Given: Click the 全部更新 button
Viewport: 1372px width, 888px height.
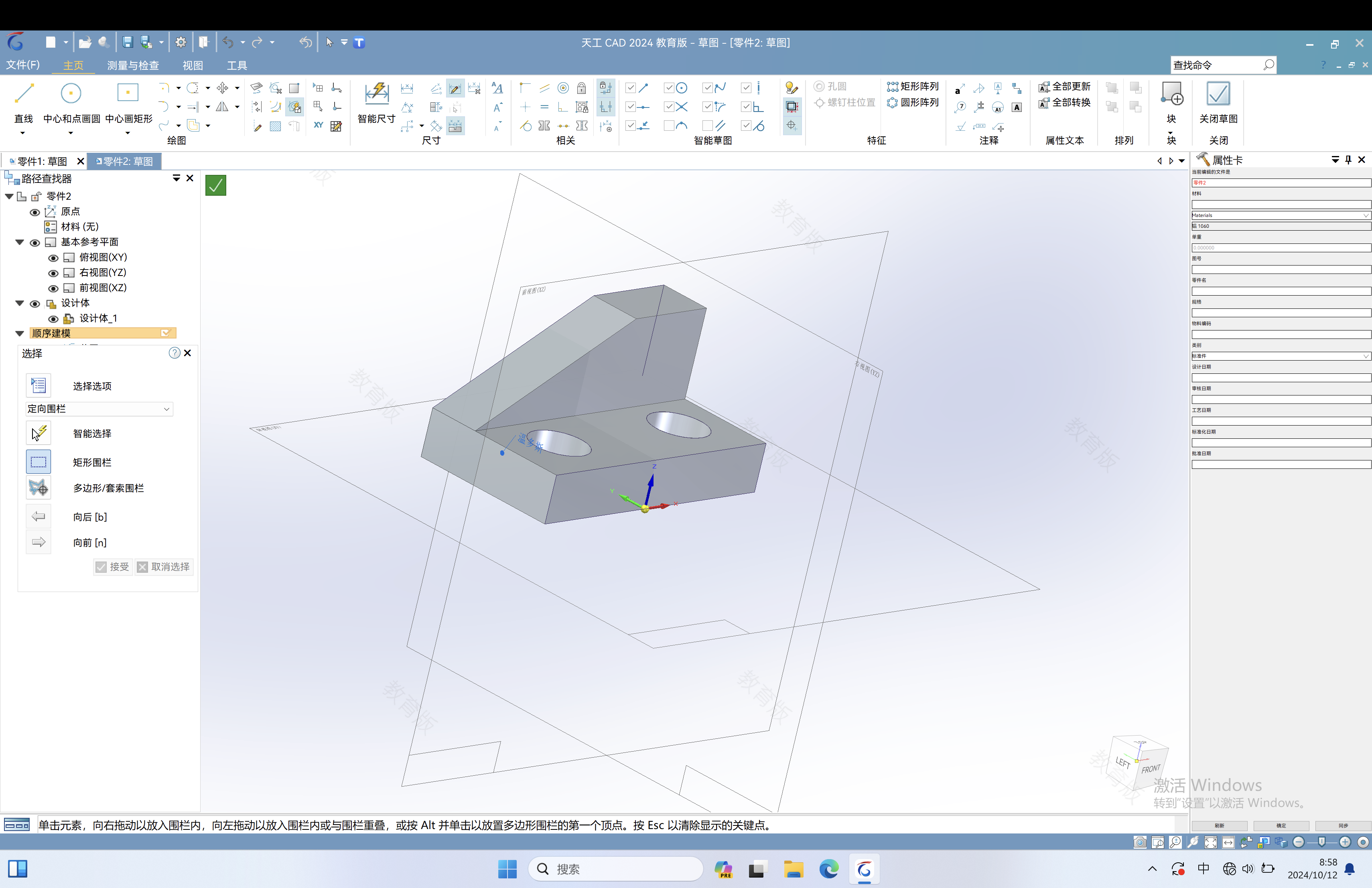Looking at the screenshot, I should click(x=1065, y=87).
